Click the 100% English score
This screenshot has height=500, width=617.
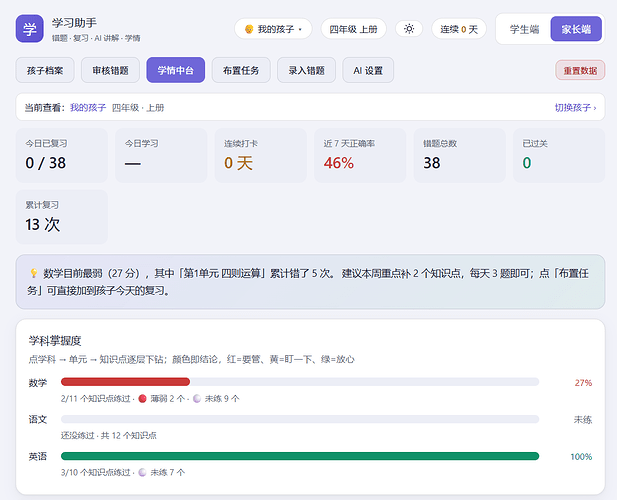tap(581, 457)
